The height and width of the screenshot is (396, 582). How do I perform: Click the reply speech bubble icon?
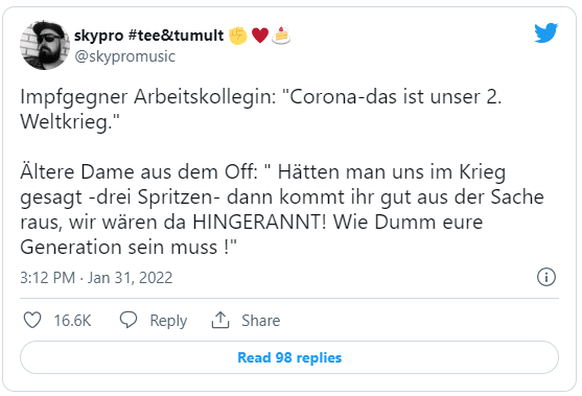click(128, 320)
